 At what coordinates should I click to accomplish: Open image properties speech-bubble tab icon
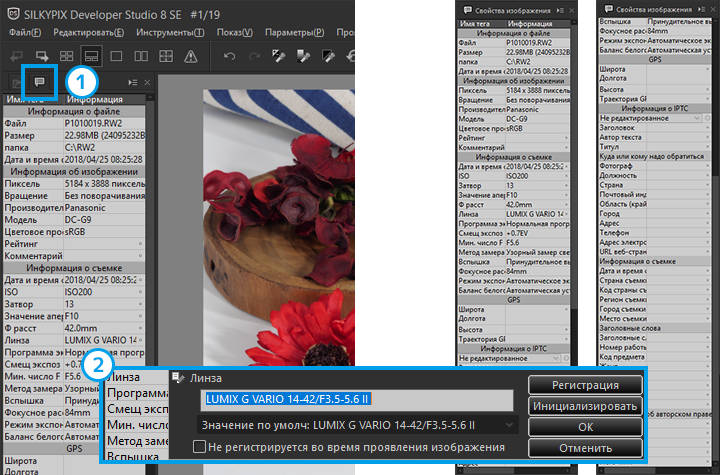click(x=39, y=82)
